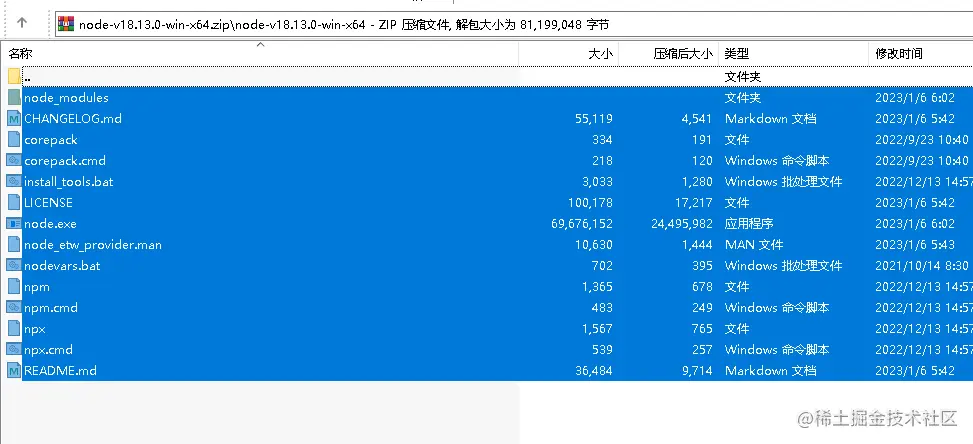Click the 55,119 size of CHANGELOG.md

[594, 118]
